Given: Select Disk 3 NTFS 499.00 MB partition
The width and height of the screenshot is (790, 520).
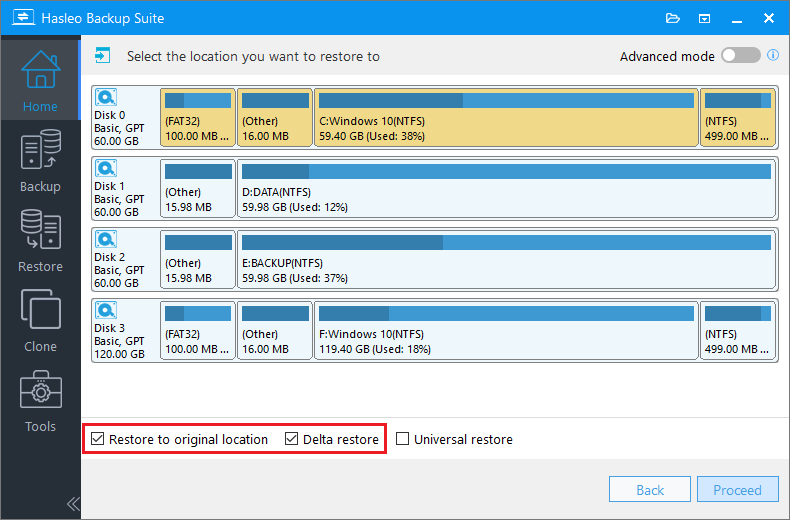Looking at the screenshot, I should tap(738, 331).
